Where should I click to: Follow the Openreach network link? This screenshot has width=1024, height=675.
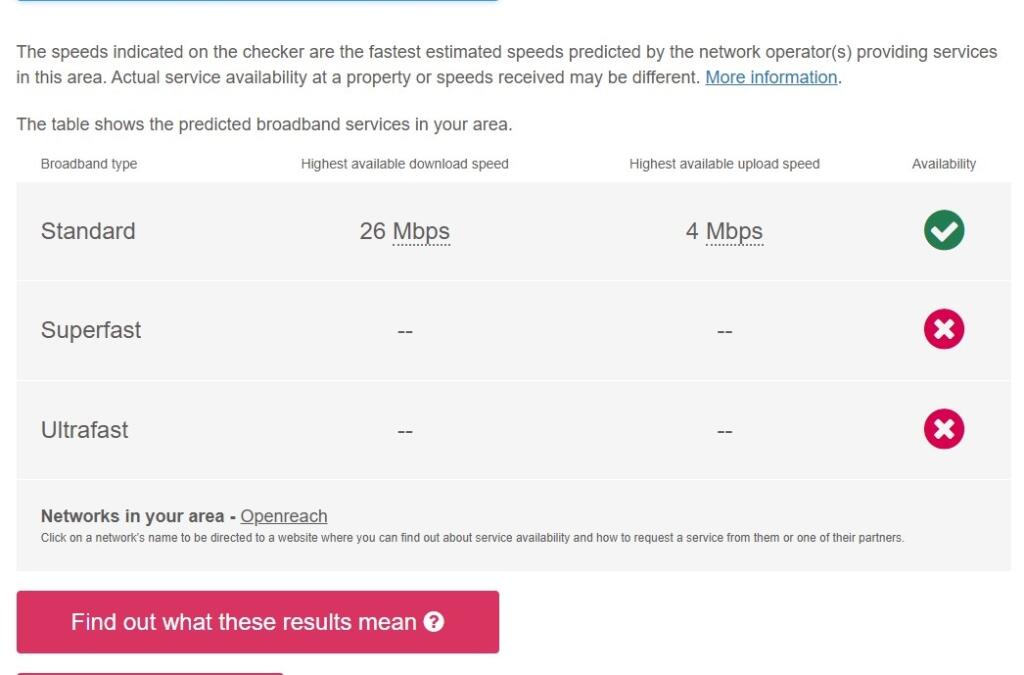click(x=284, y=516)
